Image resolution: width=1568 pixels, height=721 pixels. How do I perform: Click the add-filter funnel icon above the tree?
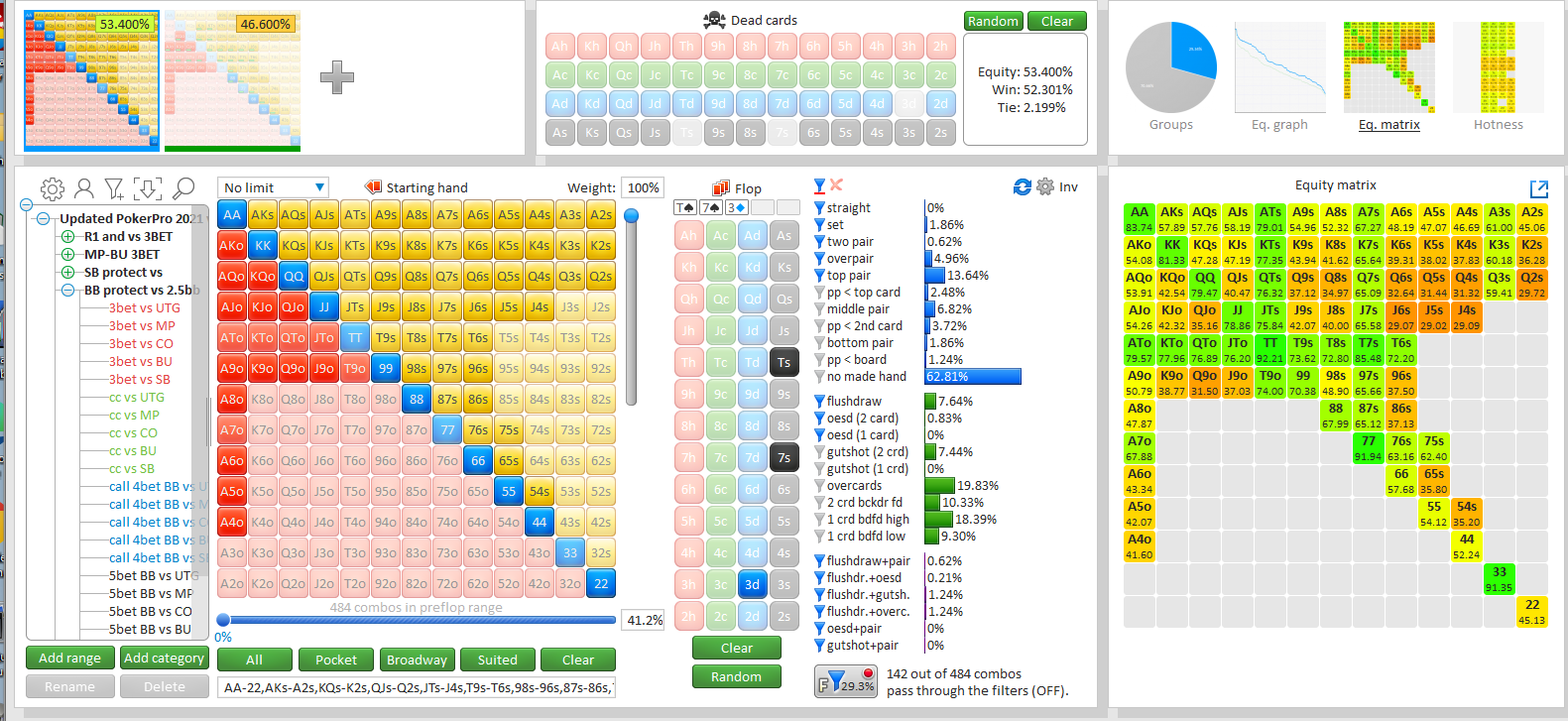point(115,188)
